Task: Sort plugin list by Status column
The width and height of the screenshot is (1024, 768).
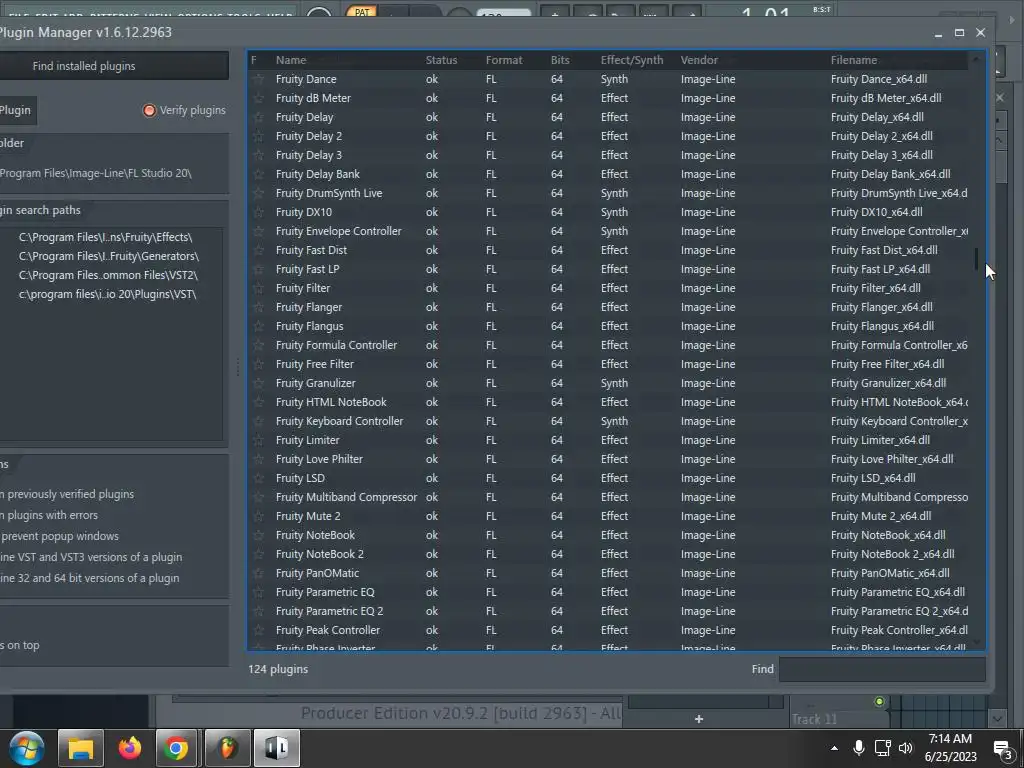Action: point(441,60)
